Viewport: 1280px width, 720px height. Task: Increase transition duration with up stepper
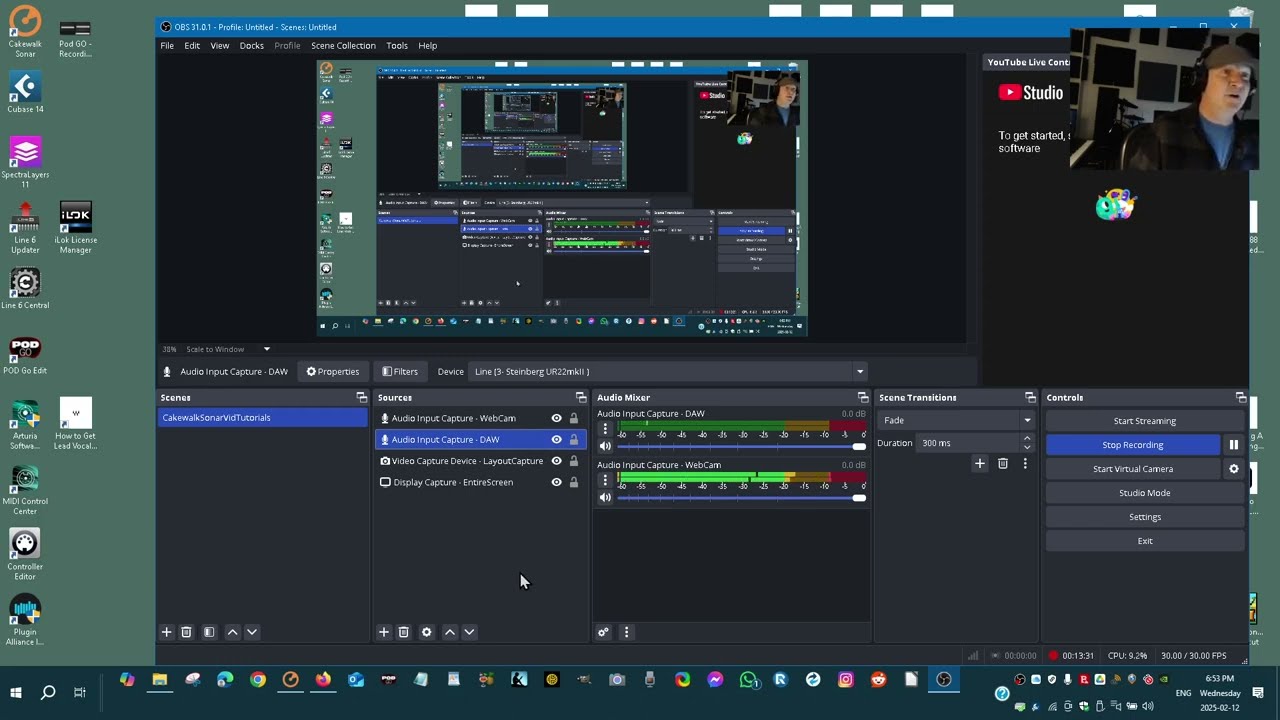(x=1027, y=438)
